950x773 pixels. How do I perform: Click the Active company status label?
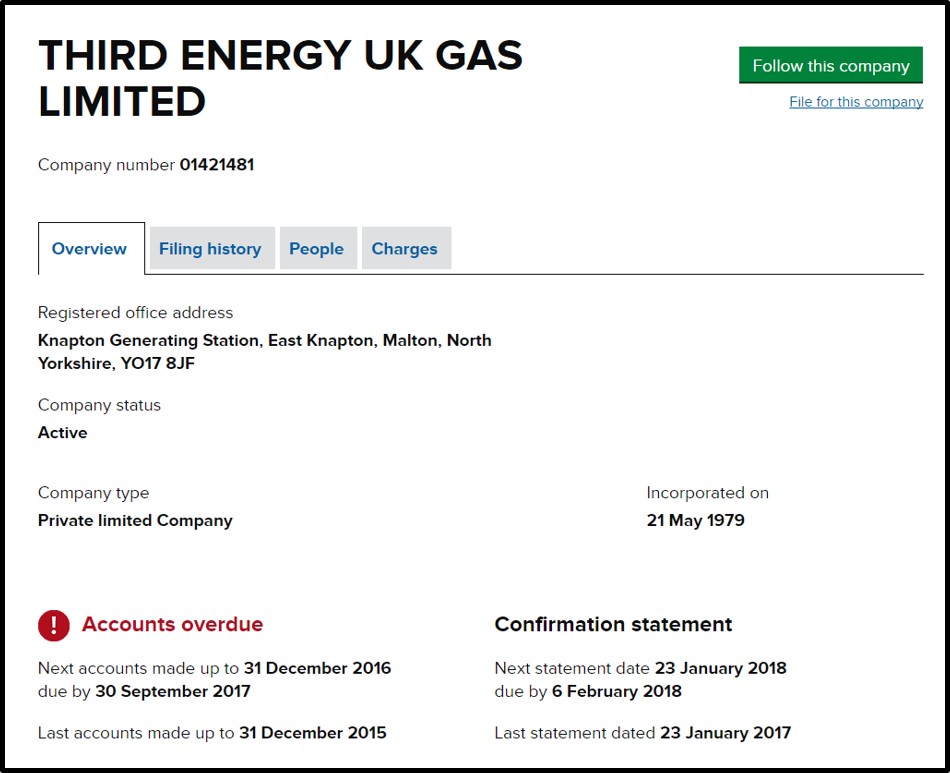pyautogui.click(x=62, y=432)
